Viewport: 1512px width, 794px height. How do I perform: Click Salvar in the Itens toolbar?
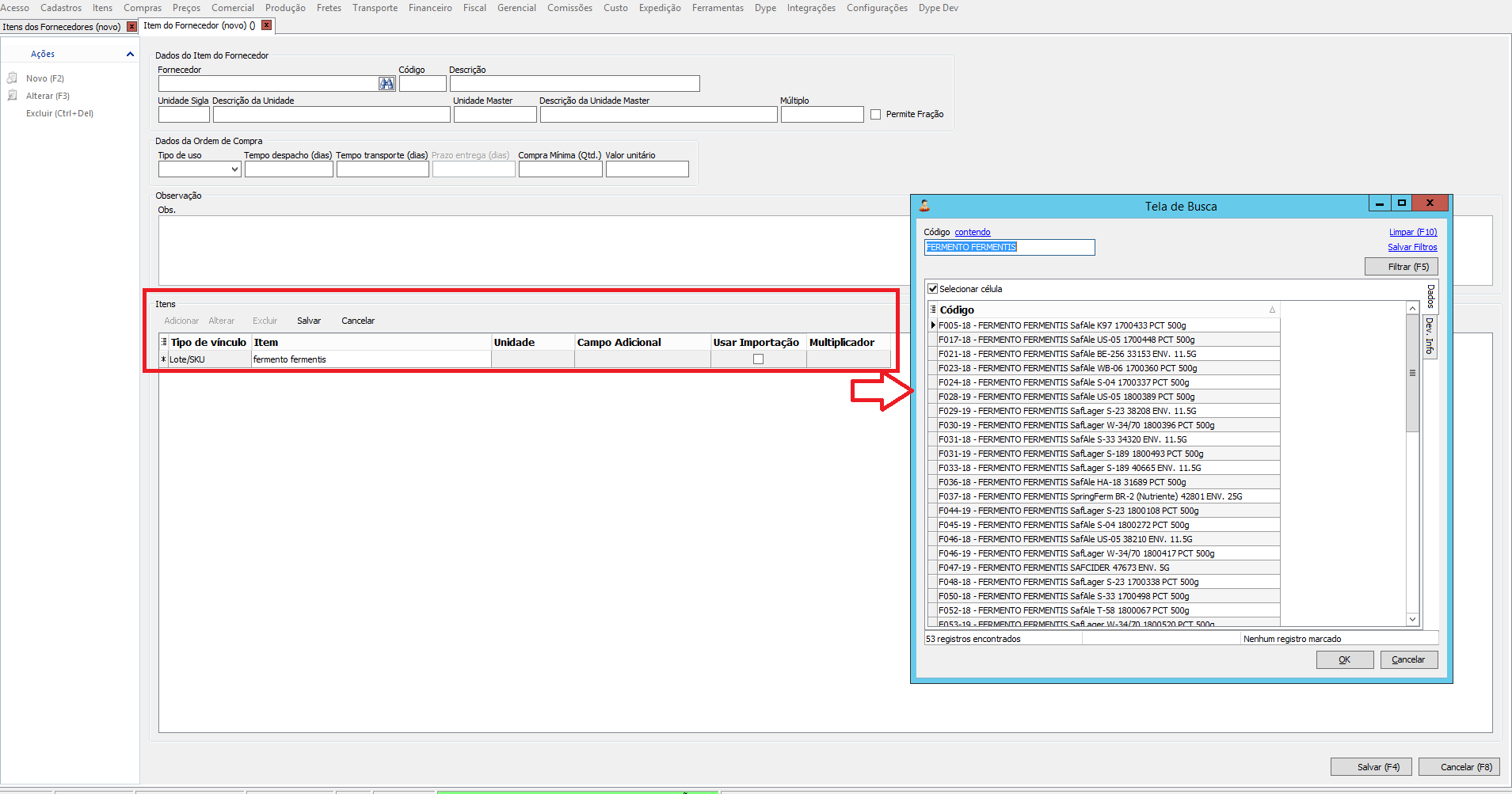(x=309, y=321)
